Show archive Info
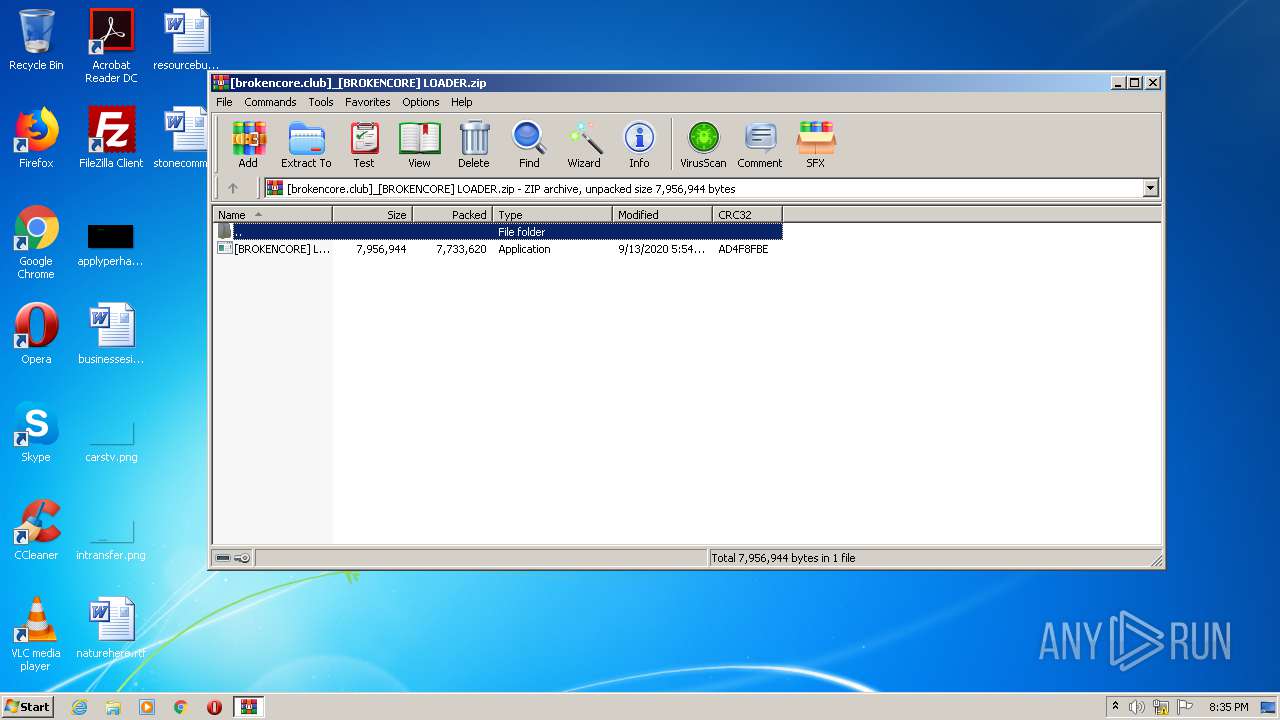Screen dimensions: 1280x720 [639, 144]
